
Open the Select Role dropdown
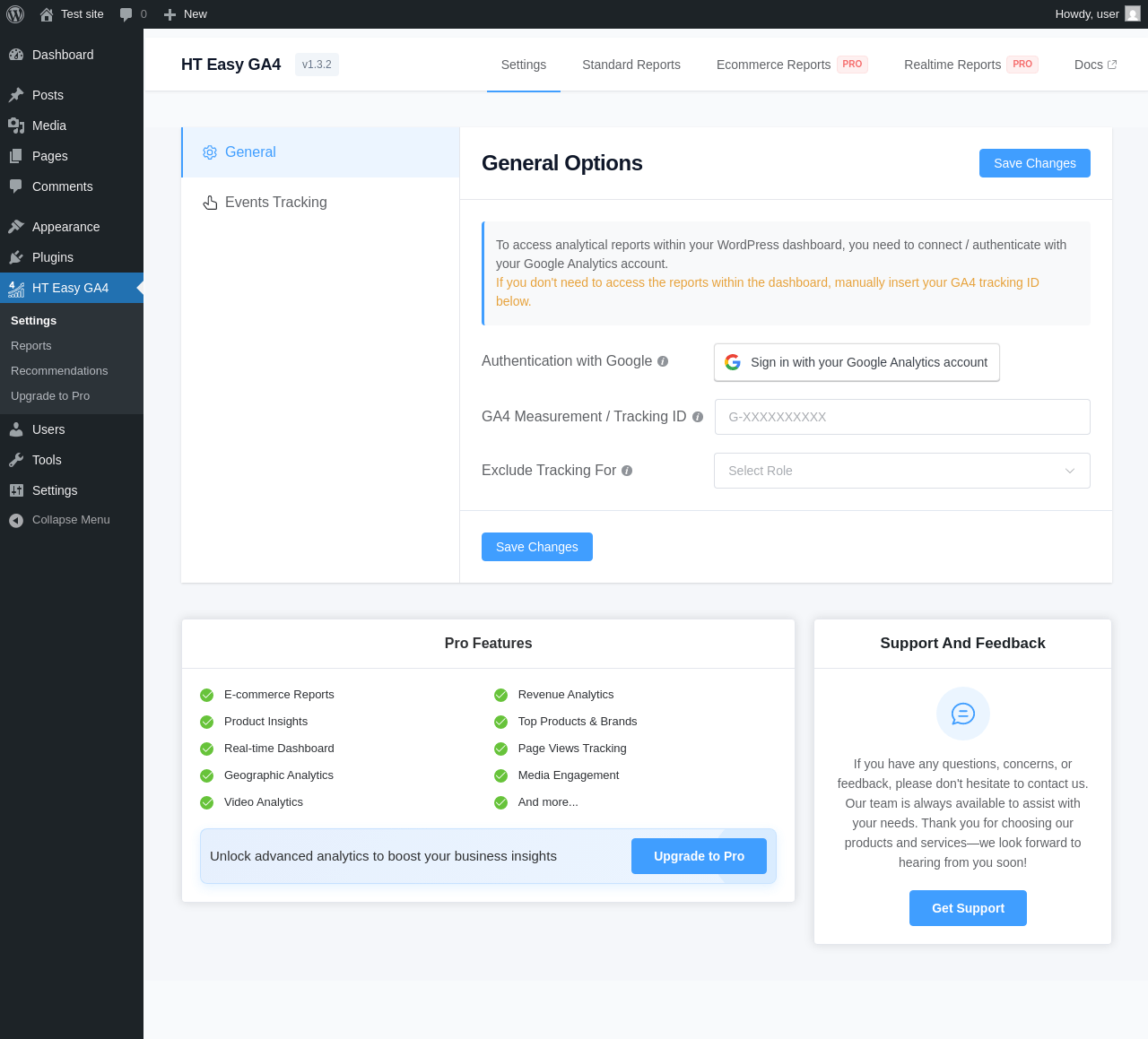tap(902, 471)
